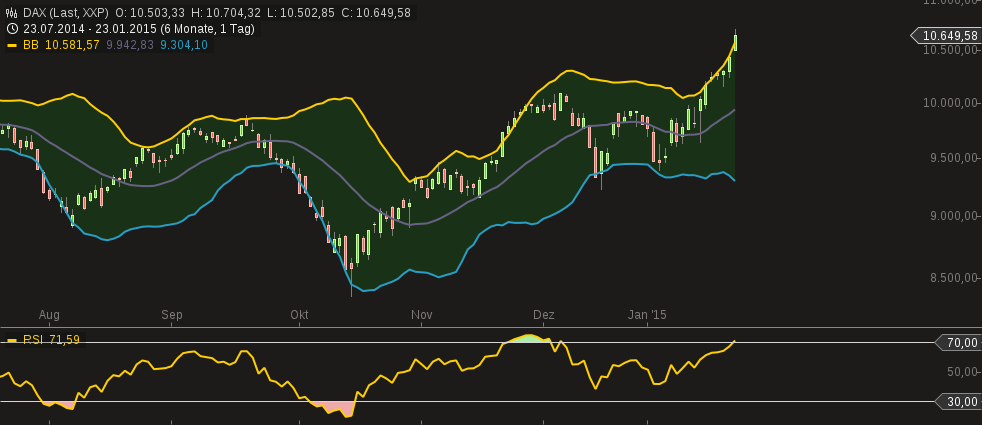Click the RSI 30,00 level tag
The image size is (982, 425).
pyautogui.click(x=958, y=402)
